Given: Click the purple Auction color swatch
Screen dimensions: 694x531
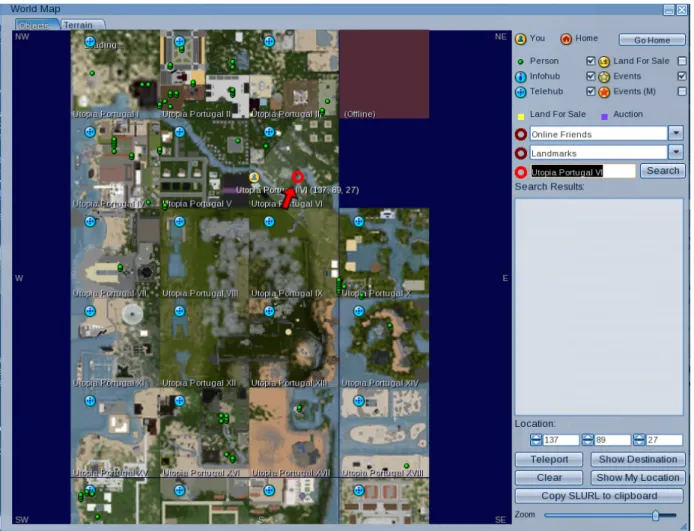Looking at the screenshot, I should pyautogui.click(x=604, y=117).
